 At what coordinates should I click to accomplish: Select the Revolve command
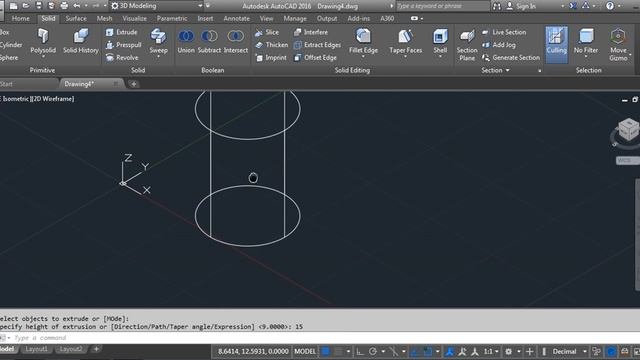coord(122,58)
